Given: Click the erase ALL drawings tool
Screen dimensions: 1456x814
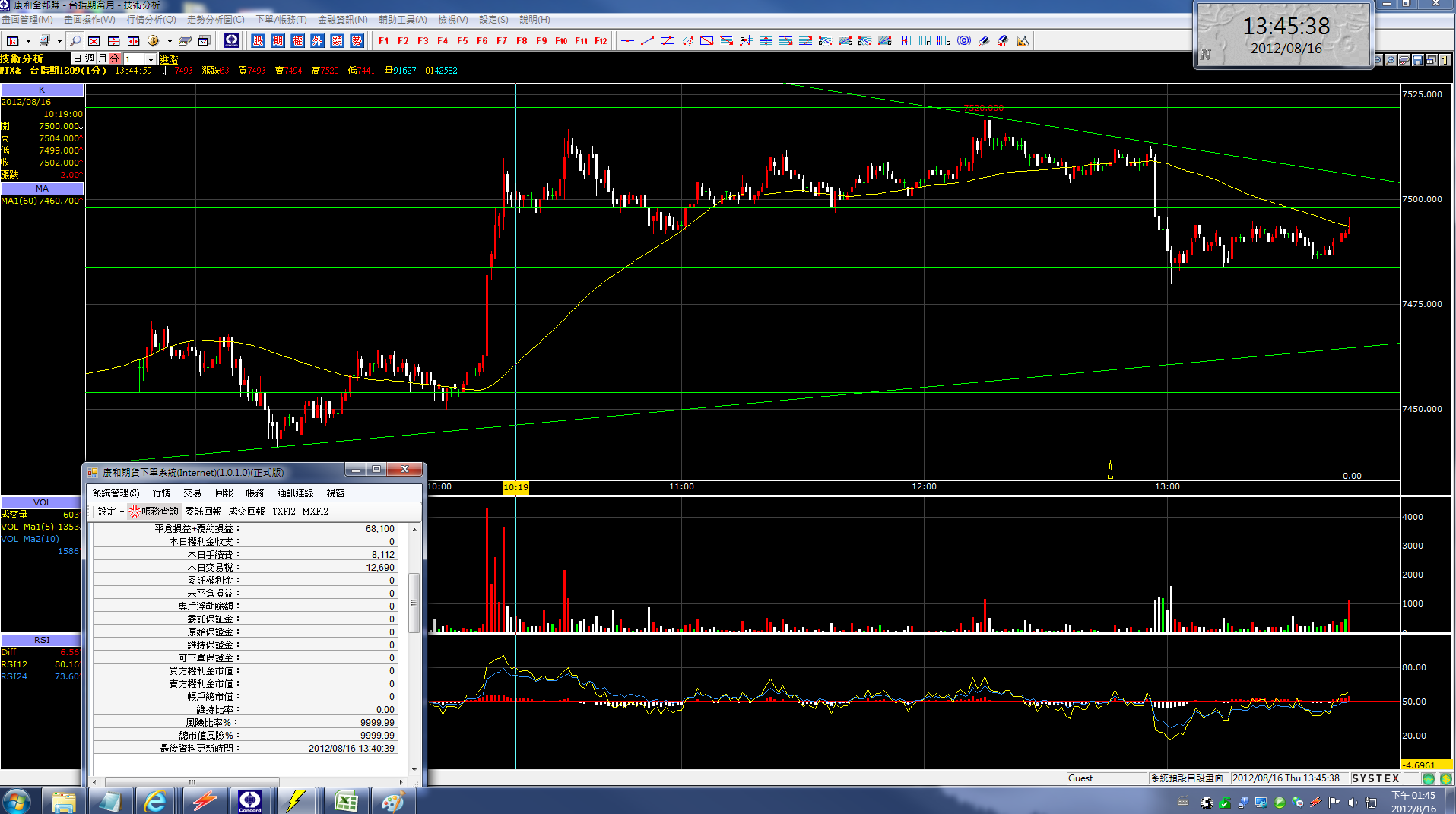Looking at the screenshot, I should (1004, 41).
